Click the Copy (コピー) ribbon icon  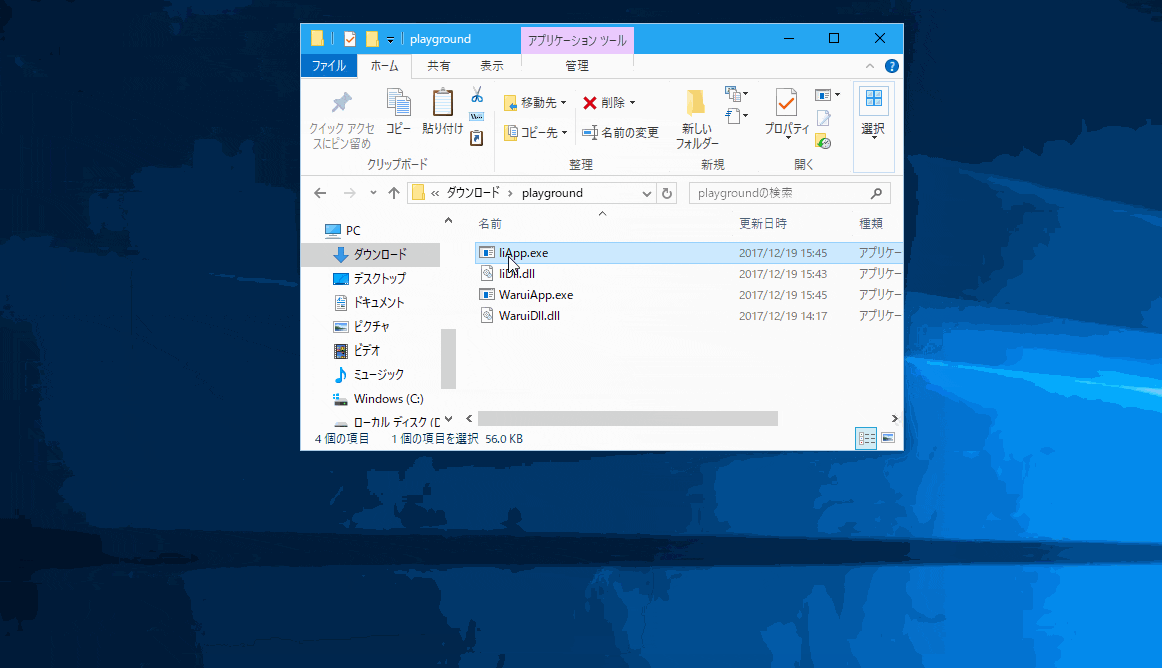coord(399,102)
